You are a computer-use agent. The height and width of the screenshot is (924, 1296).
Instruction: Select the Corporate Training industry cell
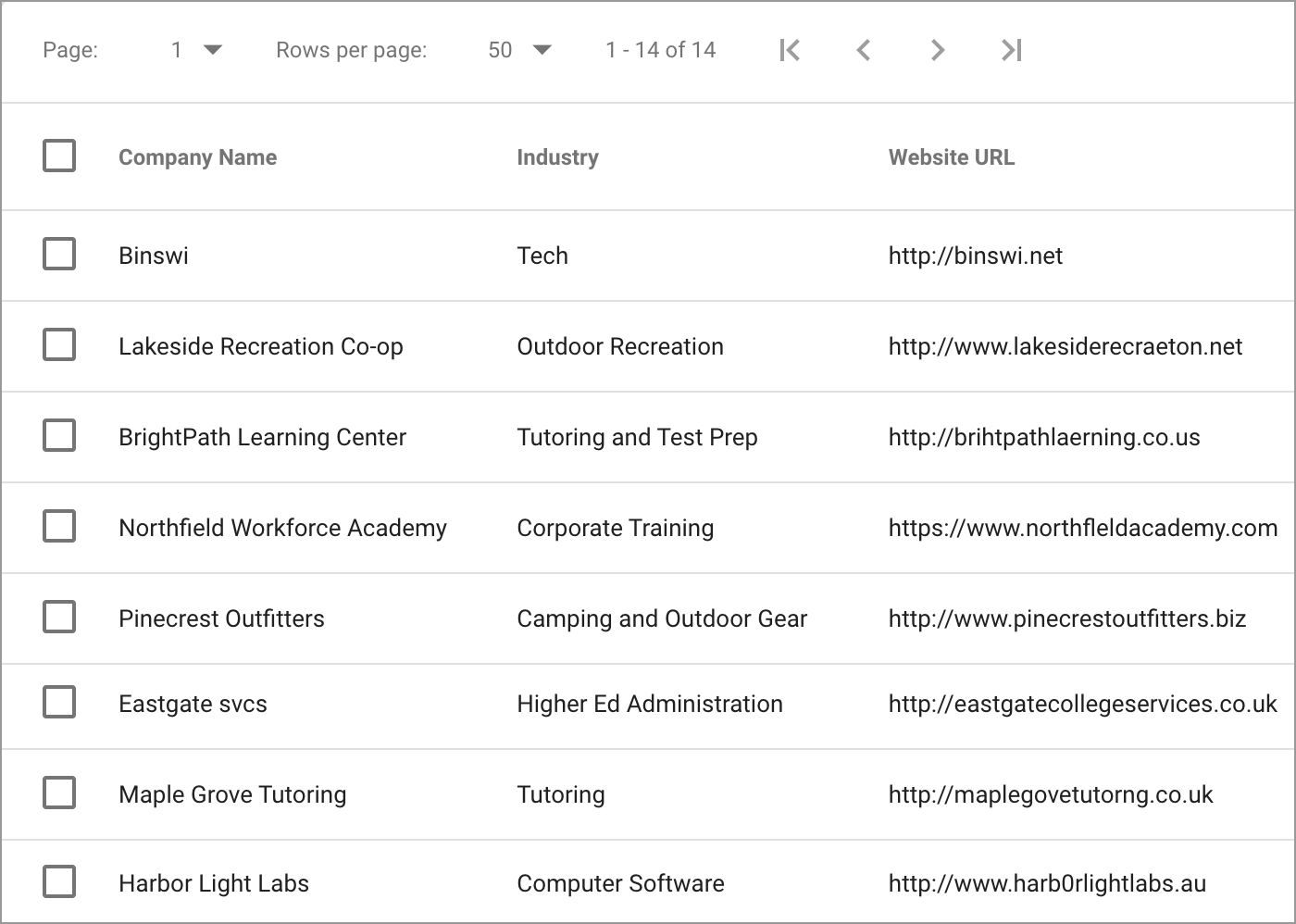tap(616, 528)
